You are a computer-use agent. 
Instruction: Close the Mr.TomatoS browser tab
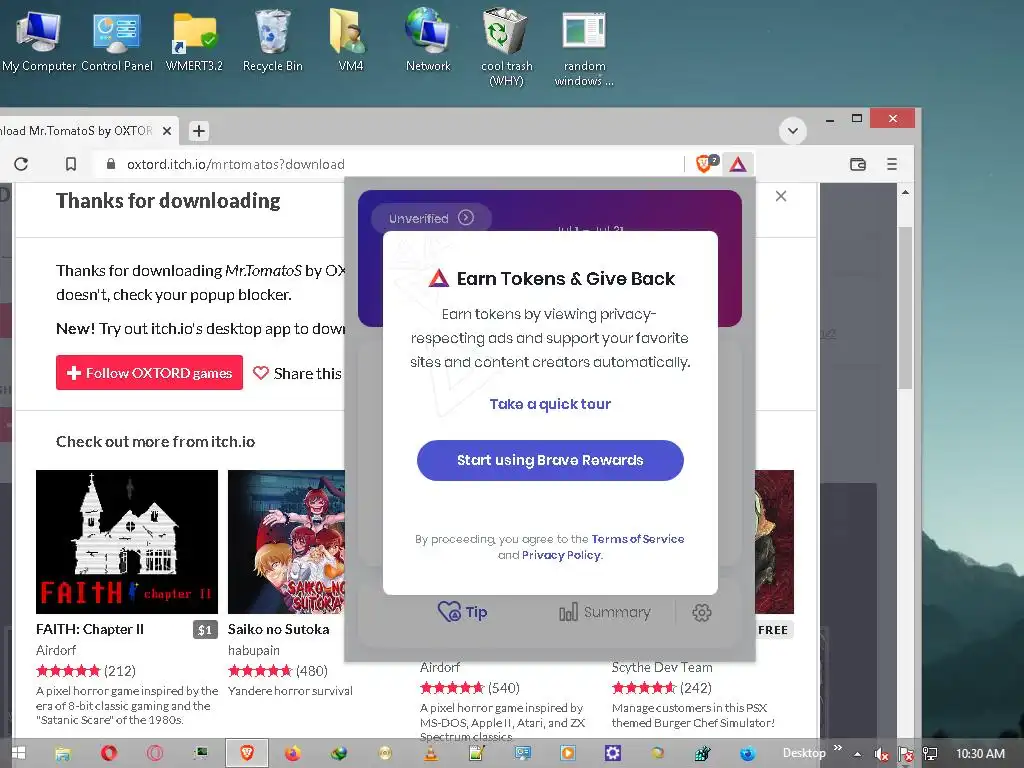pyautogui.click(x=167, y=131)
